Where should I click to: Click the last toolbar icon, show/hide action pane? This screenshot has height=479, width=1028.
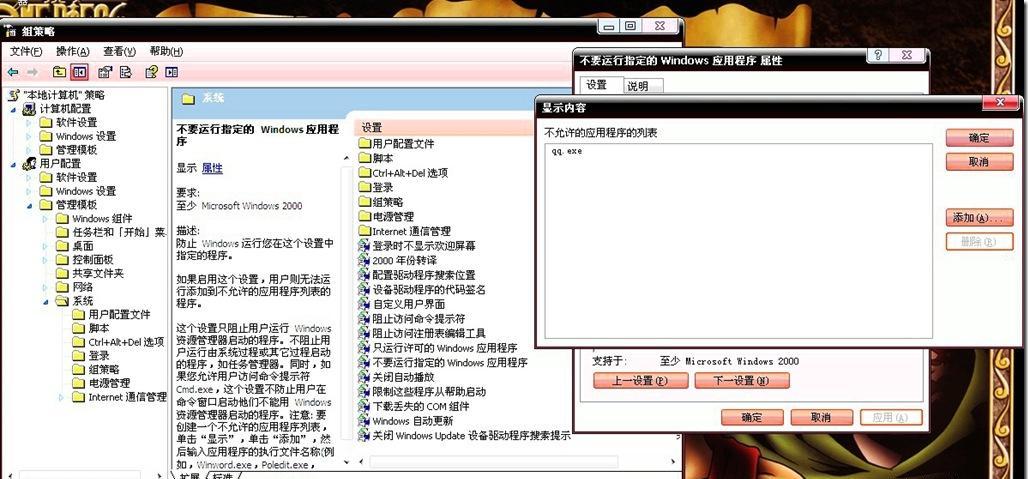point(172,72)
